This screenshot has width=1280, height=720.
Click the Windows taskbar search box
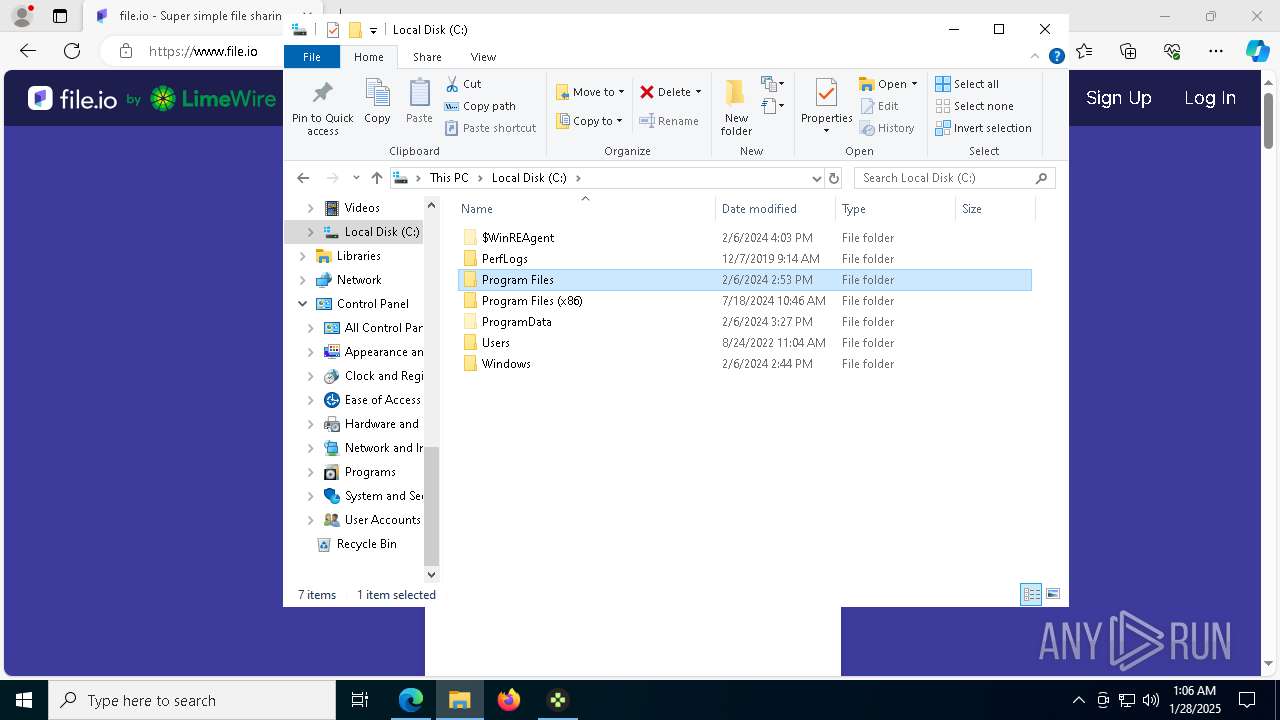click(x=192, y=700)
